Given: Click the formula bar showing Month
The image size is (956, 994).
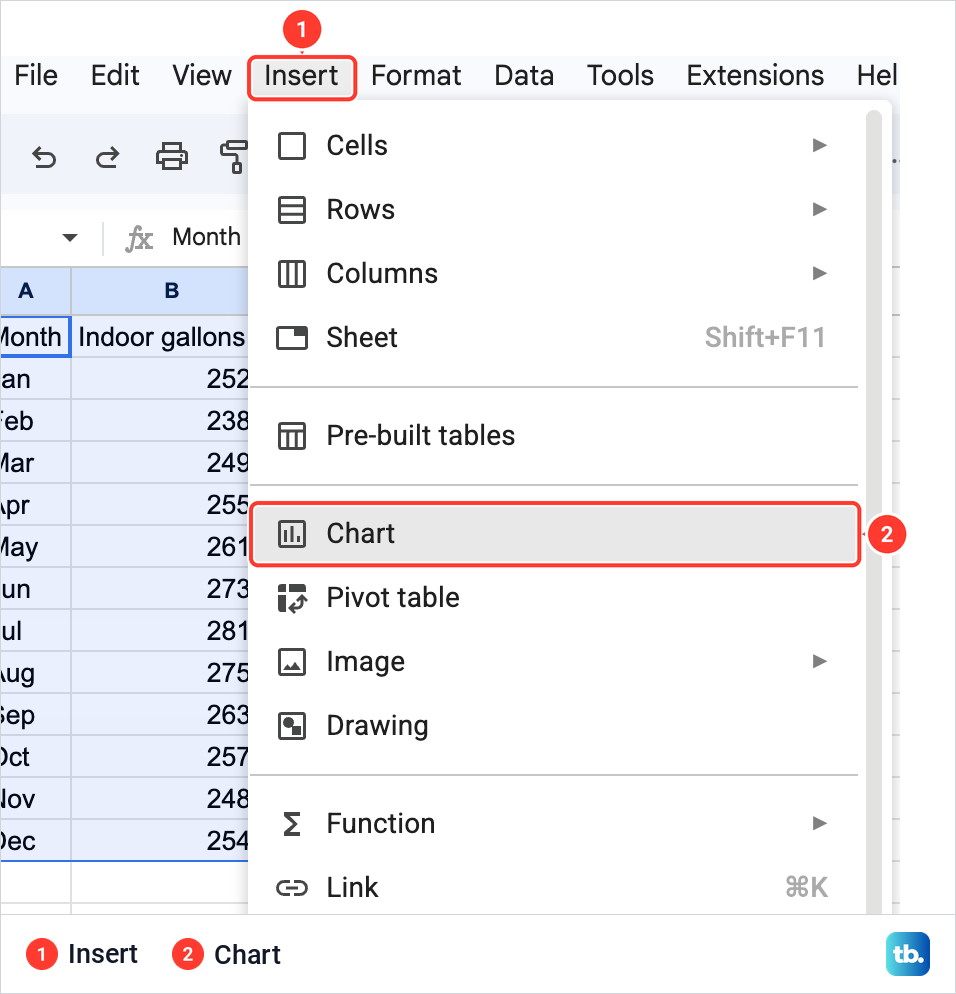Looking at the screenshot, I should (x=207, y=238).
